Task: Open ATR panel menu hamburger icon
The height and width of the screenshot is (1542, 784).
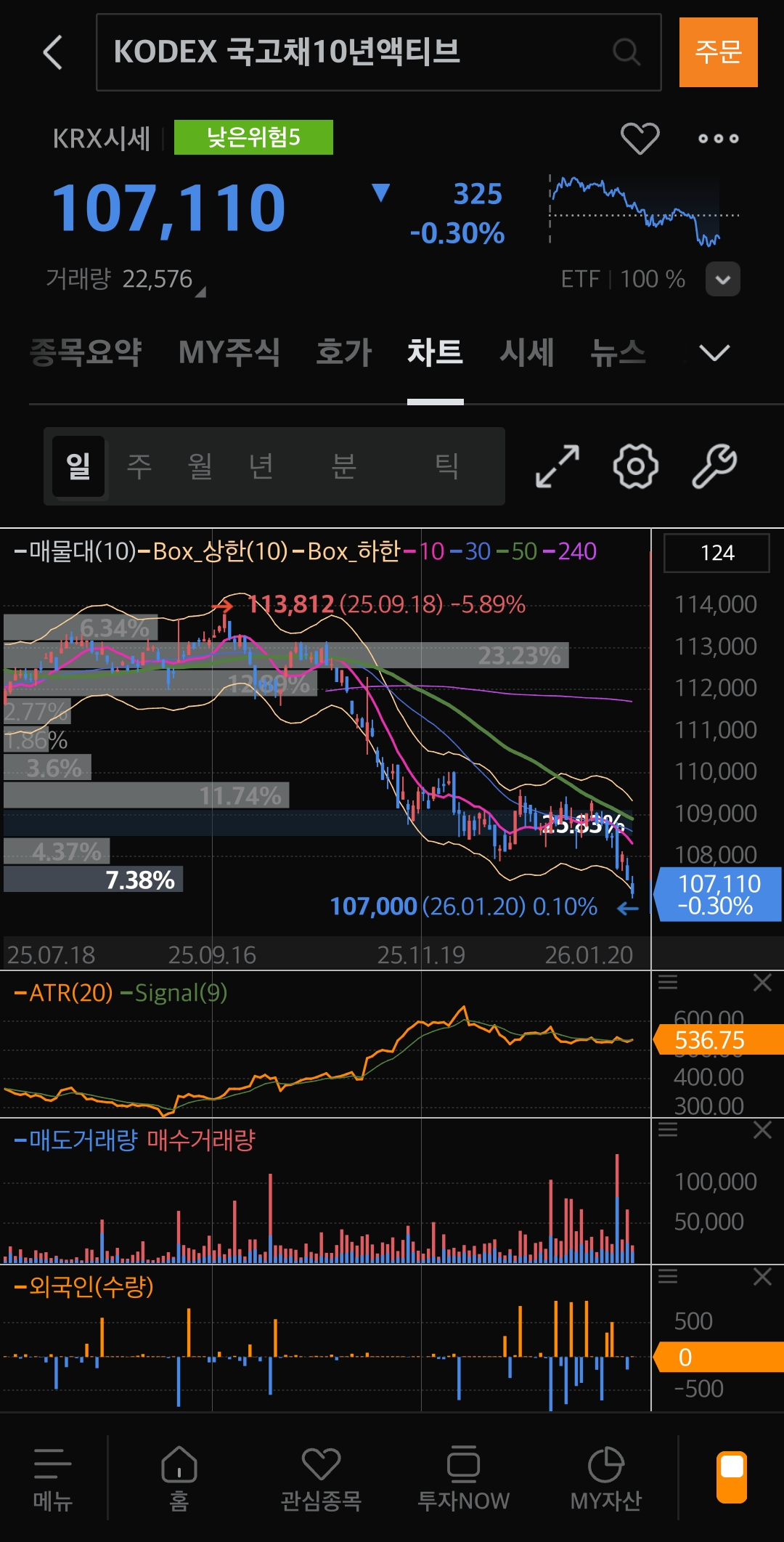Action: (668, 983)
